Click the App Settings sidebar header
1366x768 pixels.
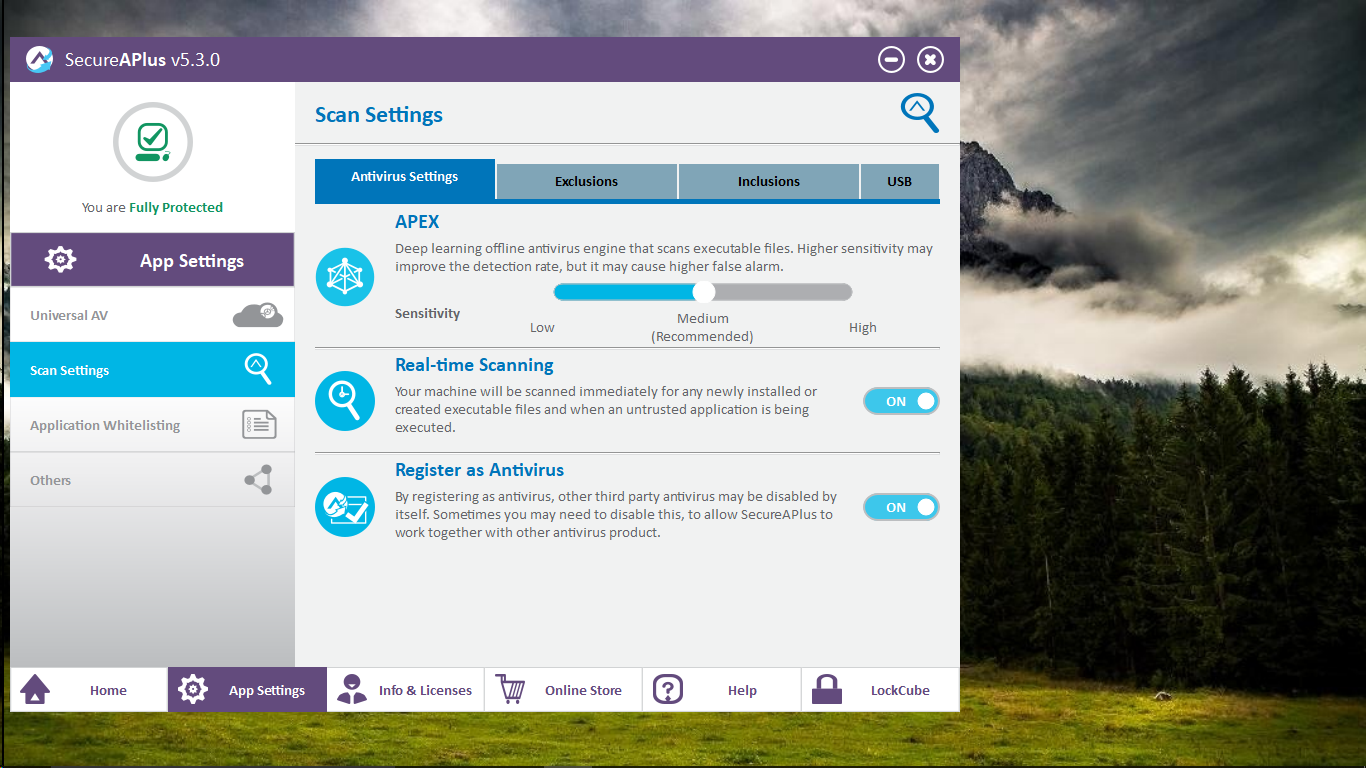152,260
